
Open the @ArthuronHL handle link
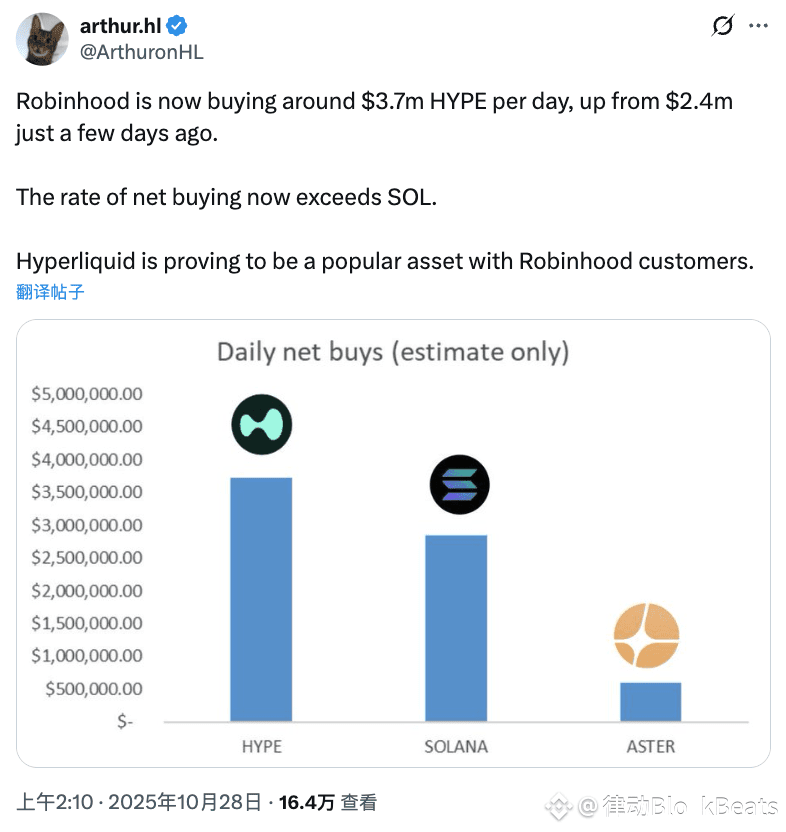(141, 52)
